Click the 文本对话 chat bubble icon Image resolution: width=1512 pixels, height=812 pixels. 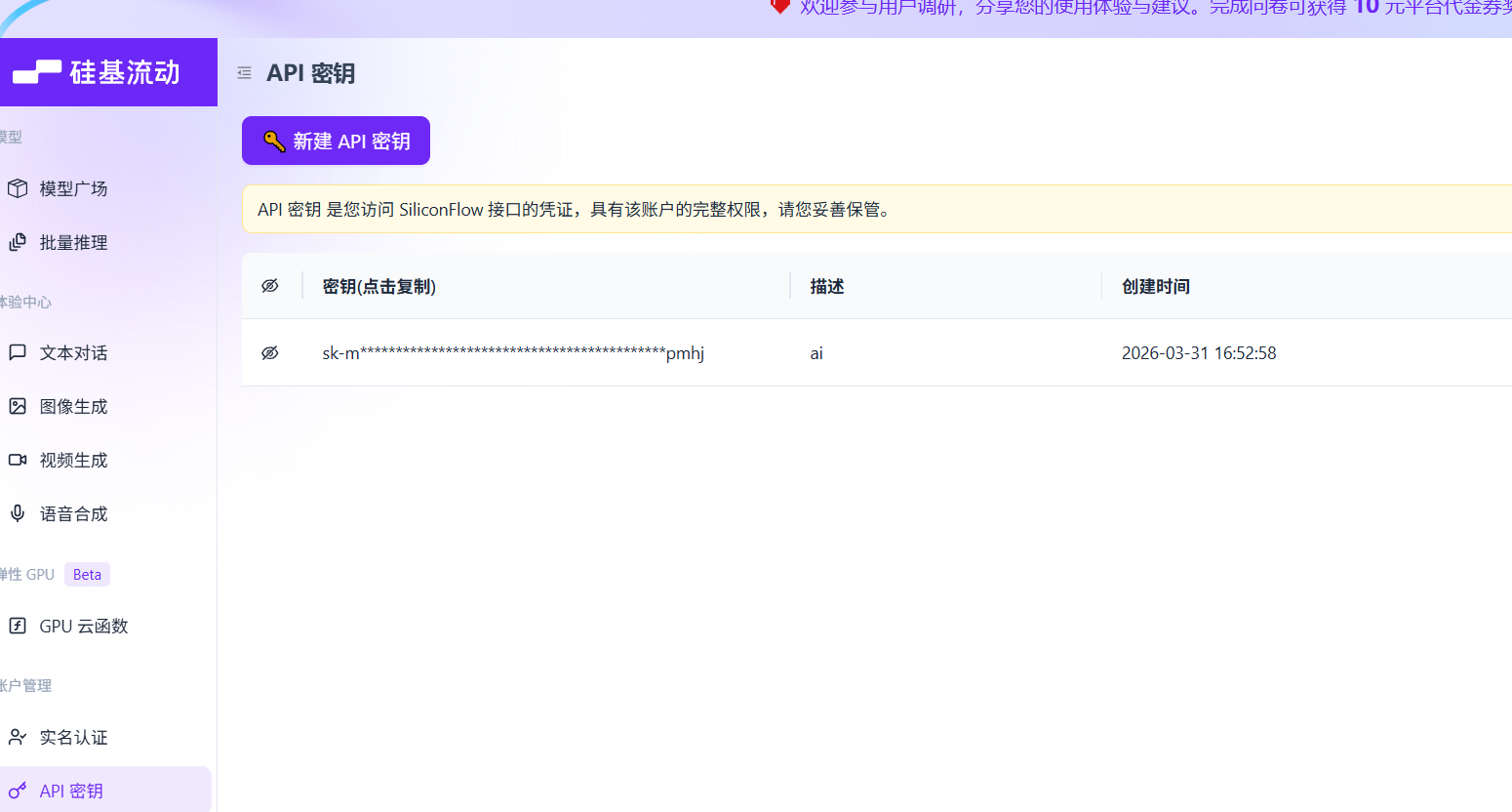18,352
